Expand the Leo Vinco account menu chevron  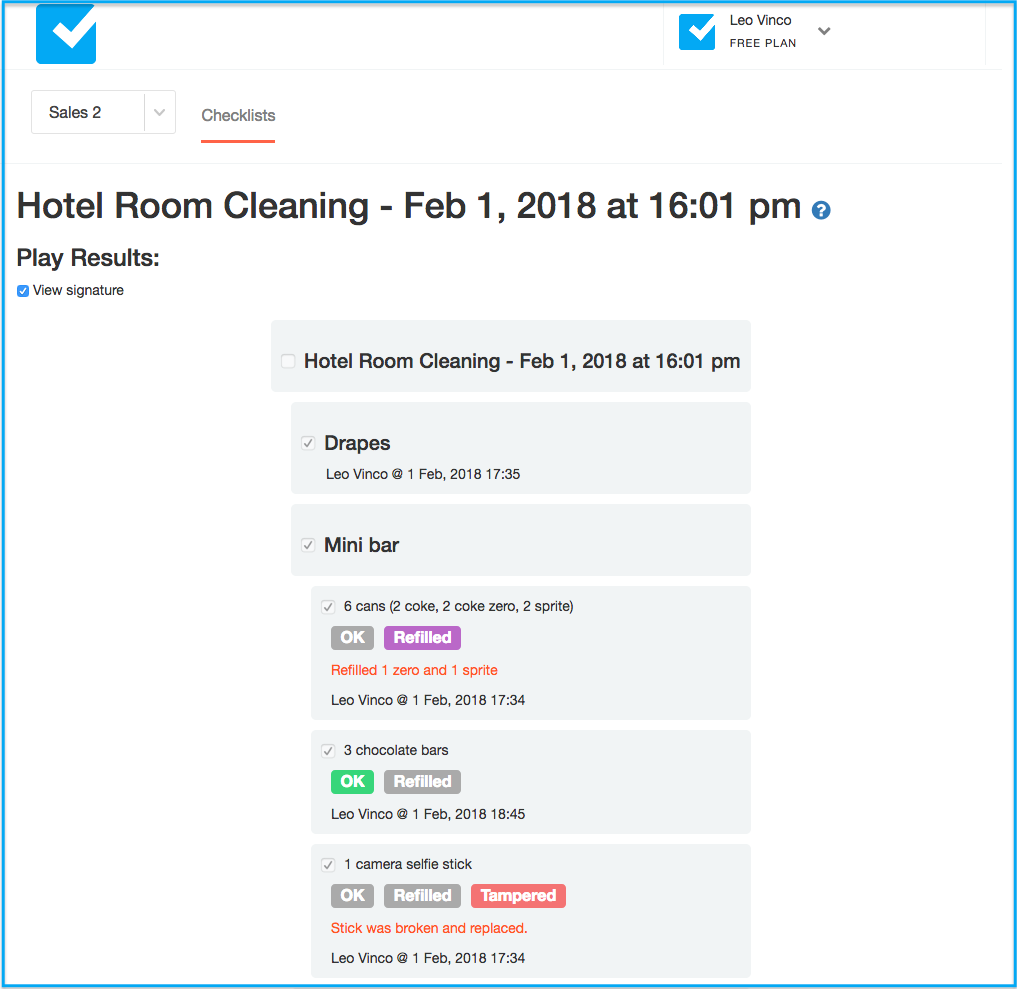(824, 31)
